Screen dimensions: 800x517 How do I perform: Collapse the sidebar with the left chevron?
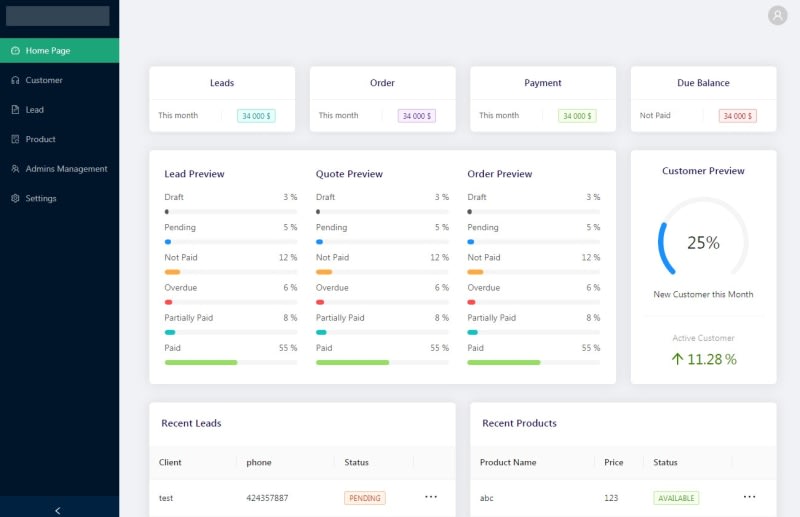coord(58,510)
